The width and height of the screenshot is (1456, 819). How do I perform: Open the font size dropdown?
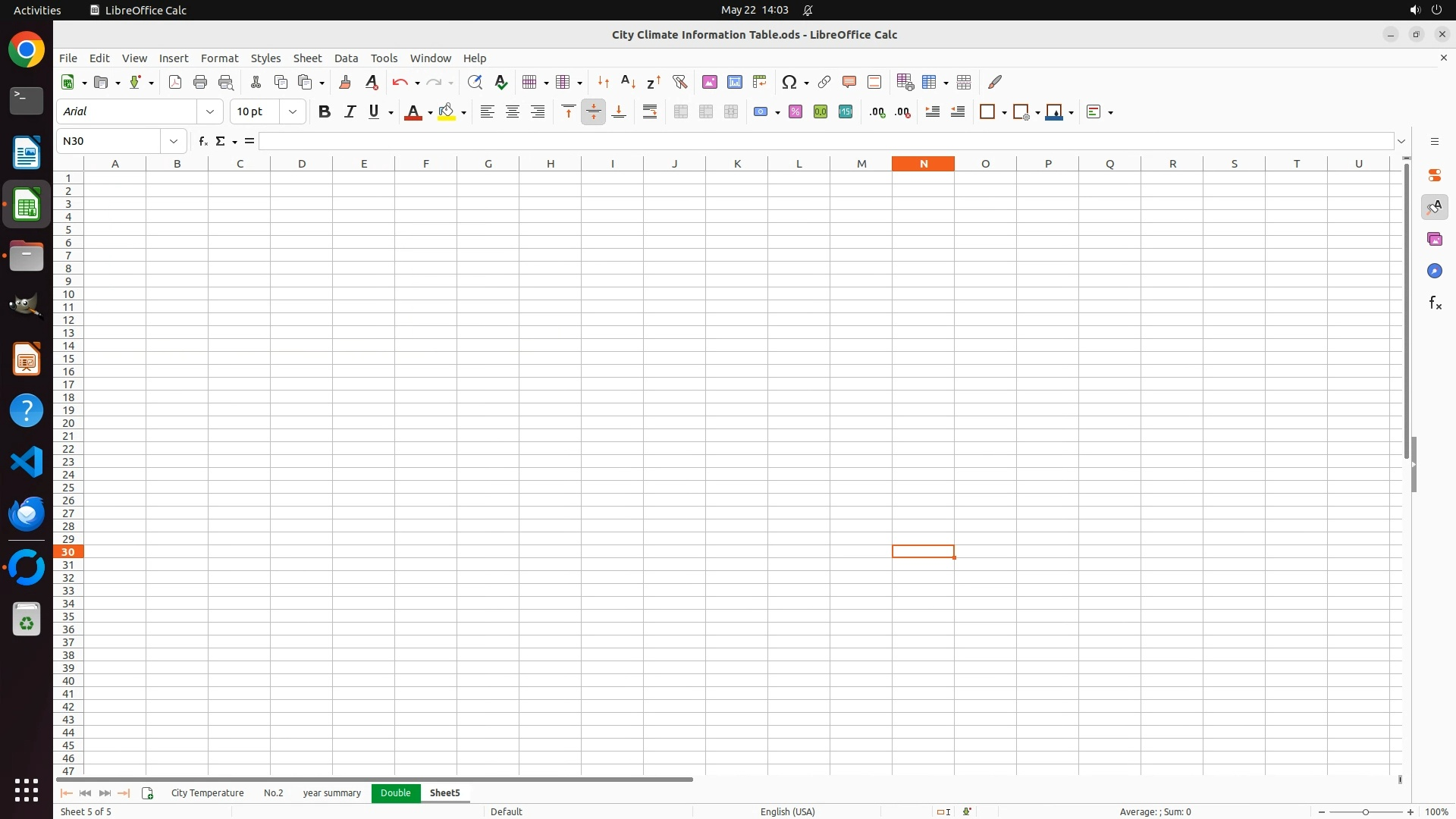coord(293,111)
